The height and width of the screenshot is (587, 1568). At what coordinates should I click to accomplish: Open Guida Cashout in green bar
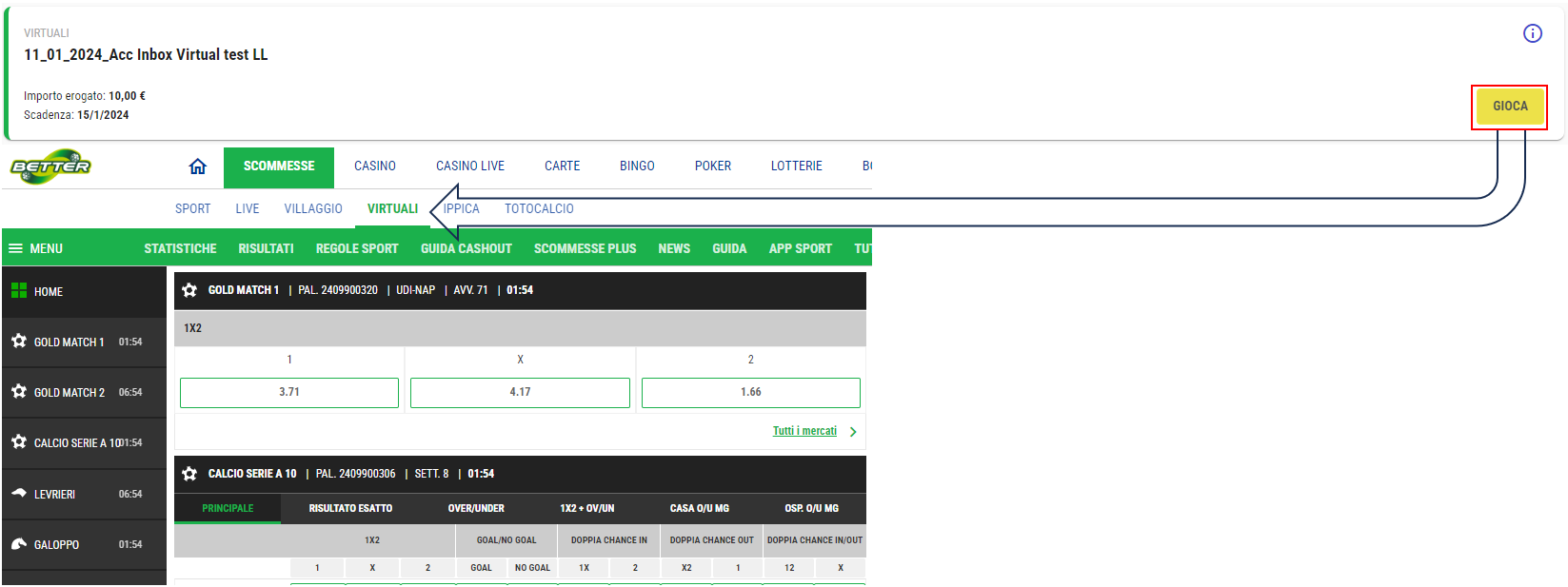466,248
